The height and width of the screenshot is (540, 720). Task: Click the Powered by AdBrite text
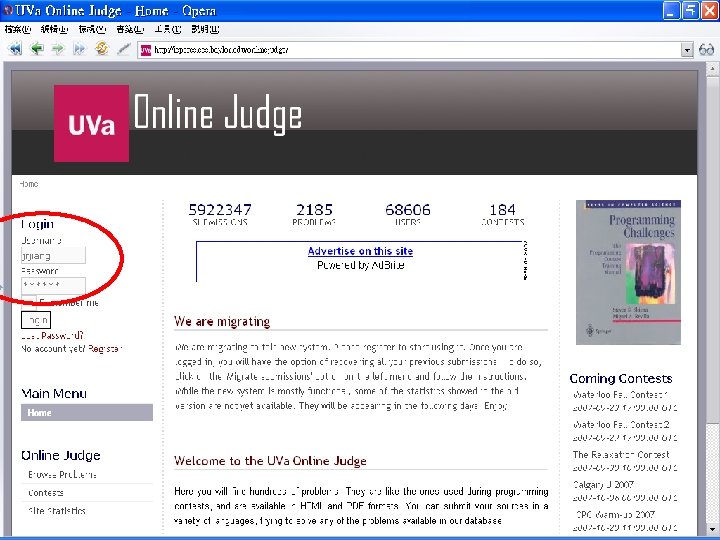click(360, 265)
